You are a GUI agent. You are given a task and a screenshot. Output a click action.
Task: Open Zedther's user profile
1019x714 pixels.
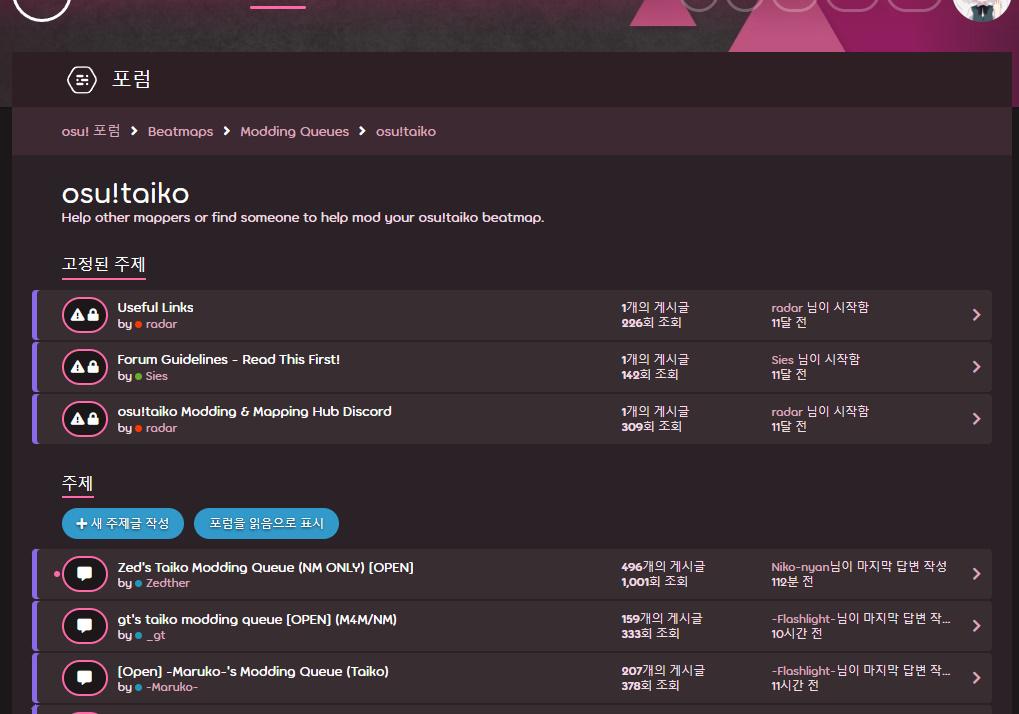pyautogui.click(x=168, y=583)
